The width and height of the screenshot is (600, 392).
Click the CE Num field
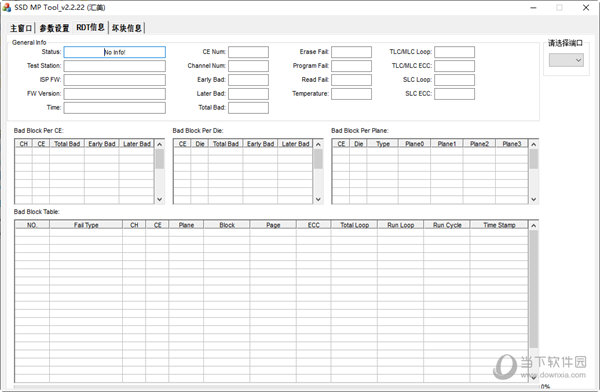[x=248, y=52]
